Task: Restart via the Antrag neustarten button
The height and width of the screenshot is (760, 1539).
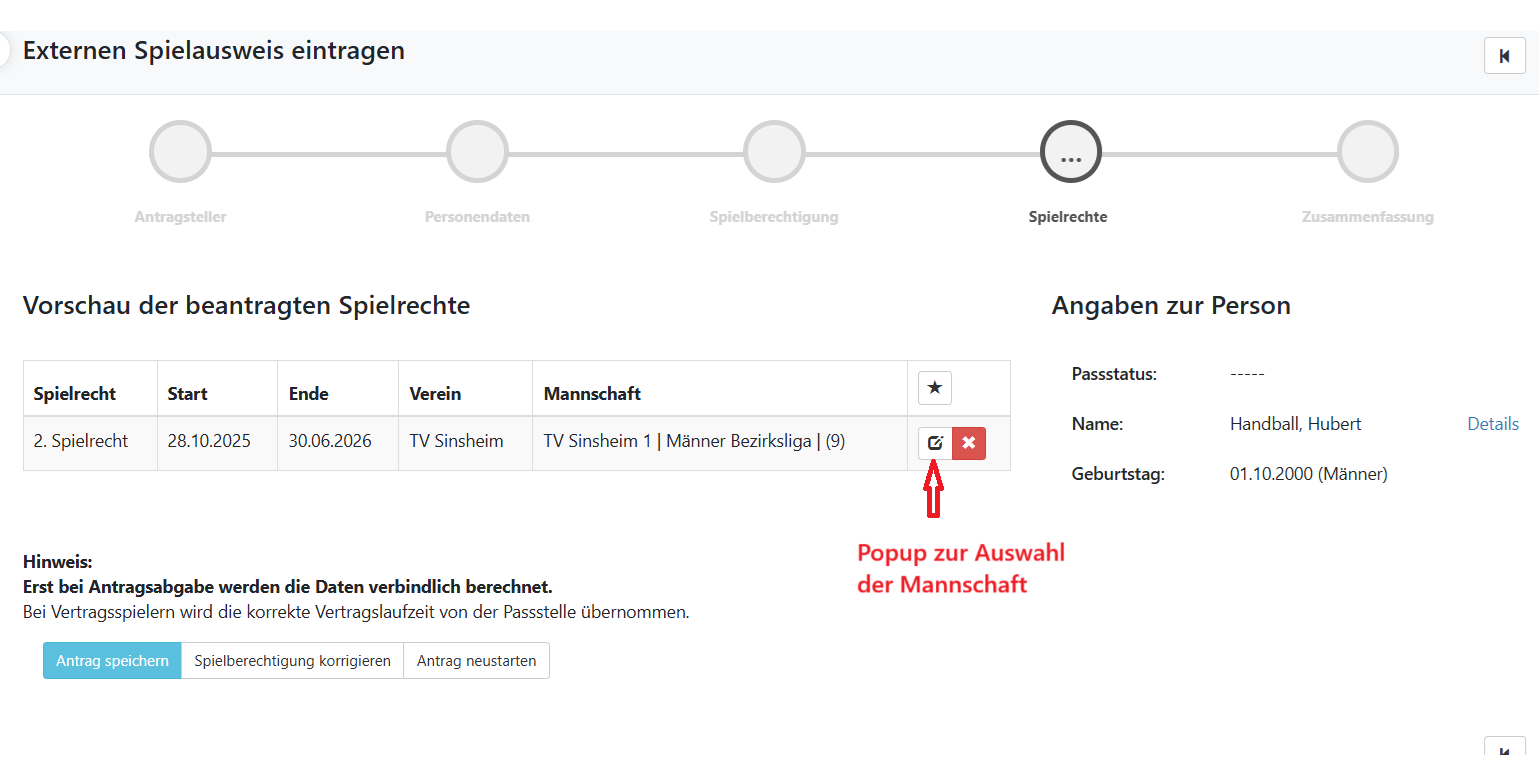Action: pyautogui.click(x=476, y=661)
